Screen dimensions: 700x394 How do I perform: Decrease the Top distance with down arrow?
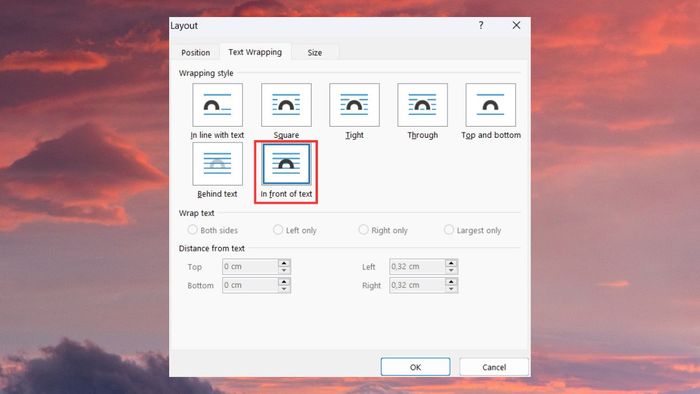(x=284, y=270)
